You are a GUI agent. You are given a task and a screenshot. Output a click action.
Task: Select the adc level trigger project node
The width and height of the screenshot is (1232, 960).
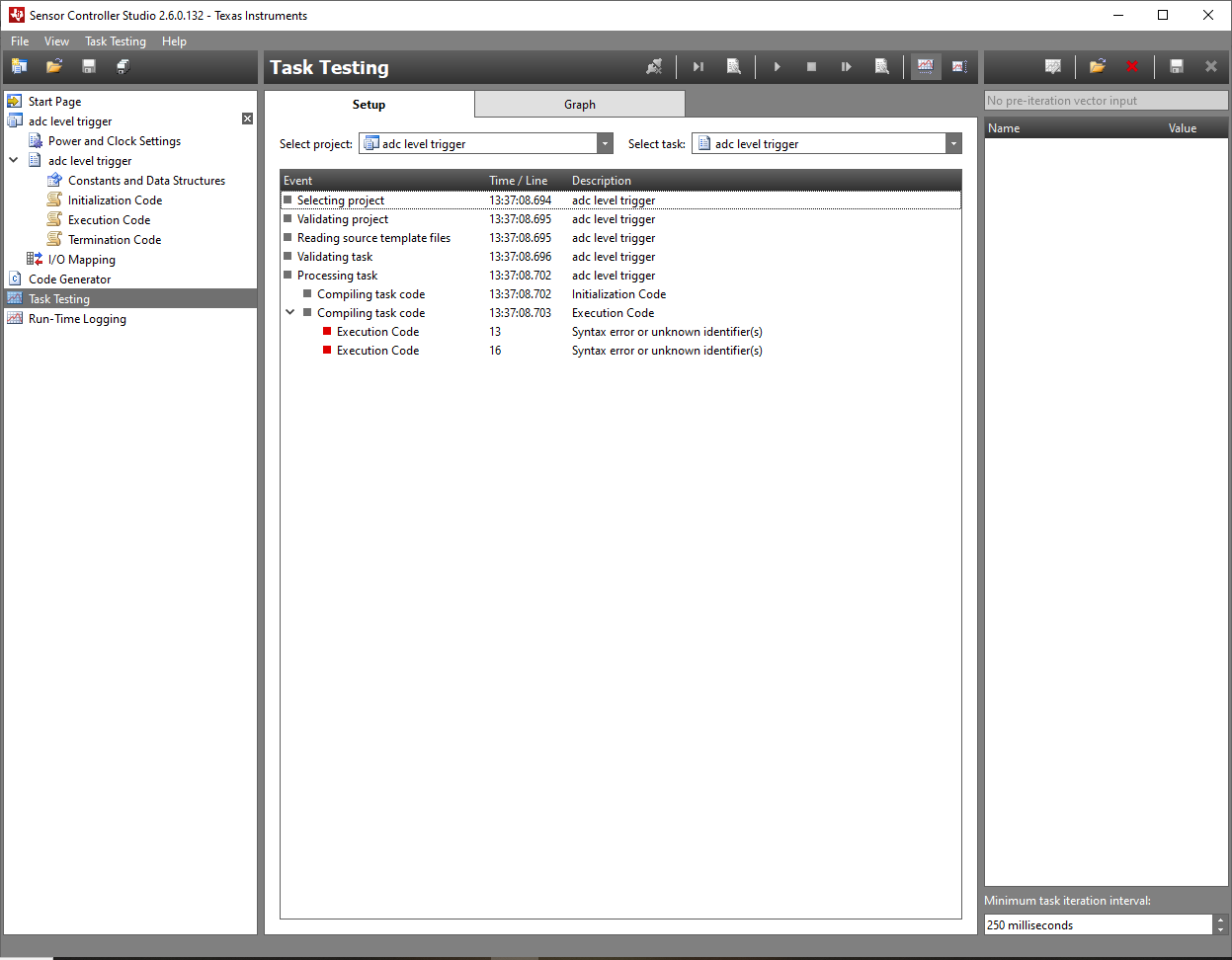tap(70, 120)
